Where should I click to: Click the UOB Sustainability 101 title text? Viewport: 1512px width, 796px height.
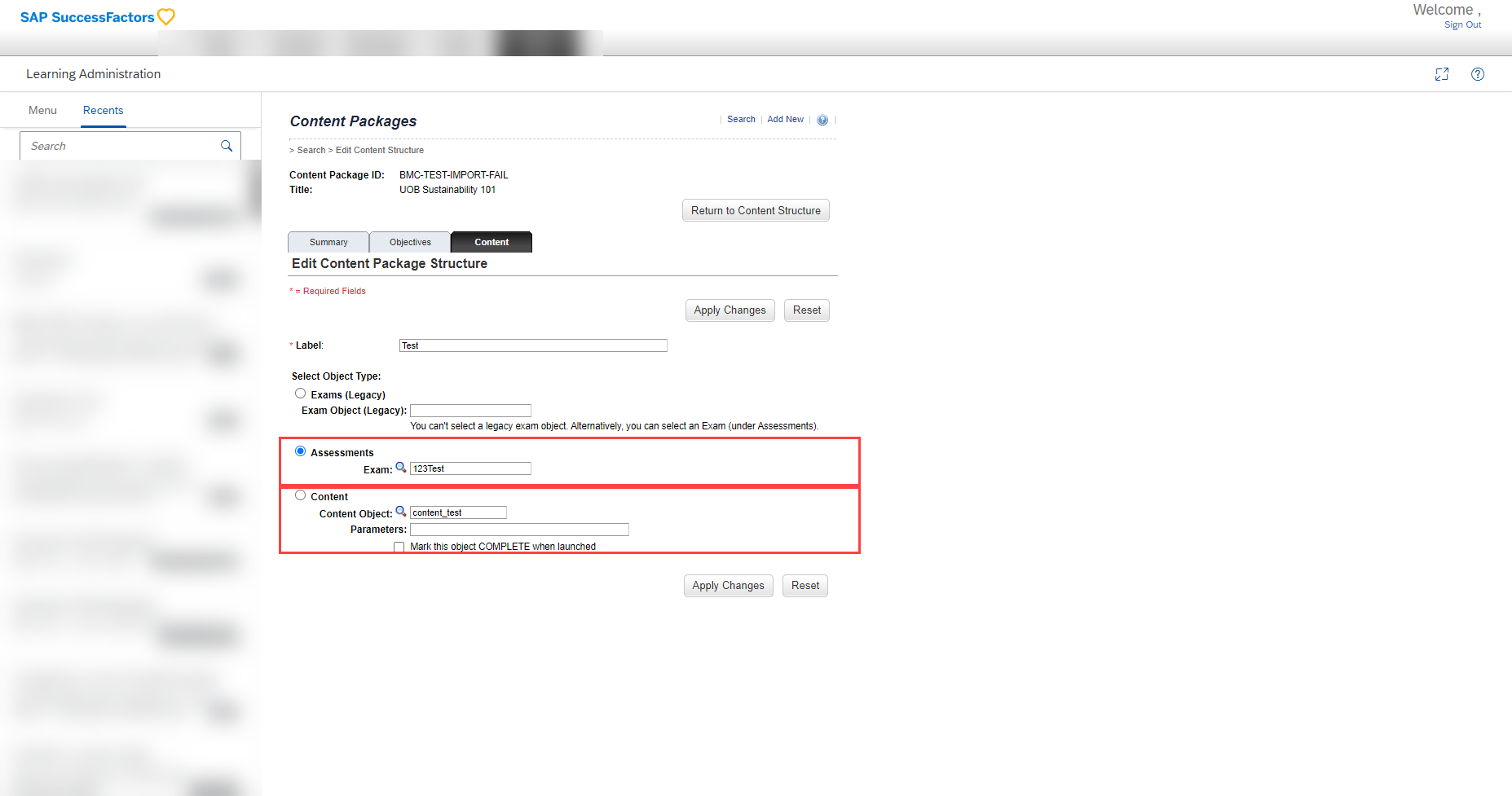[x=447, y=190]
